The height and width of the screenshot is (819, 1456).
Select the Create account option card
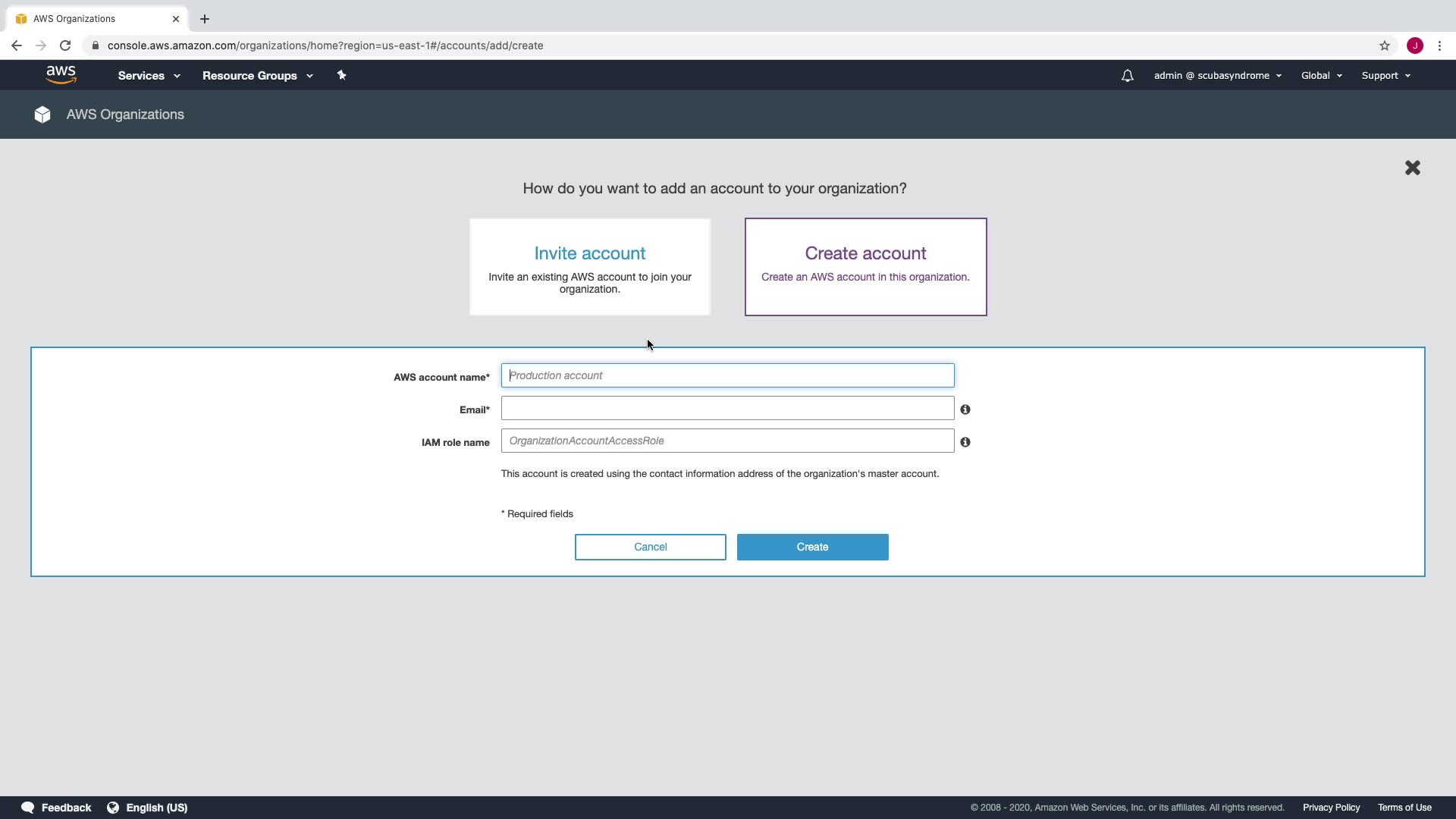tap(865, 267)
